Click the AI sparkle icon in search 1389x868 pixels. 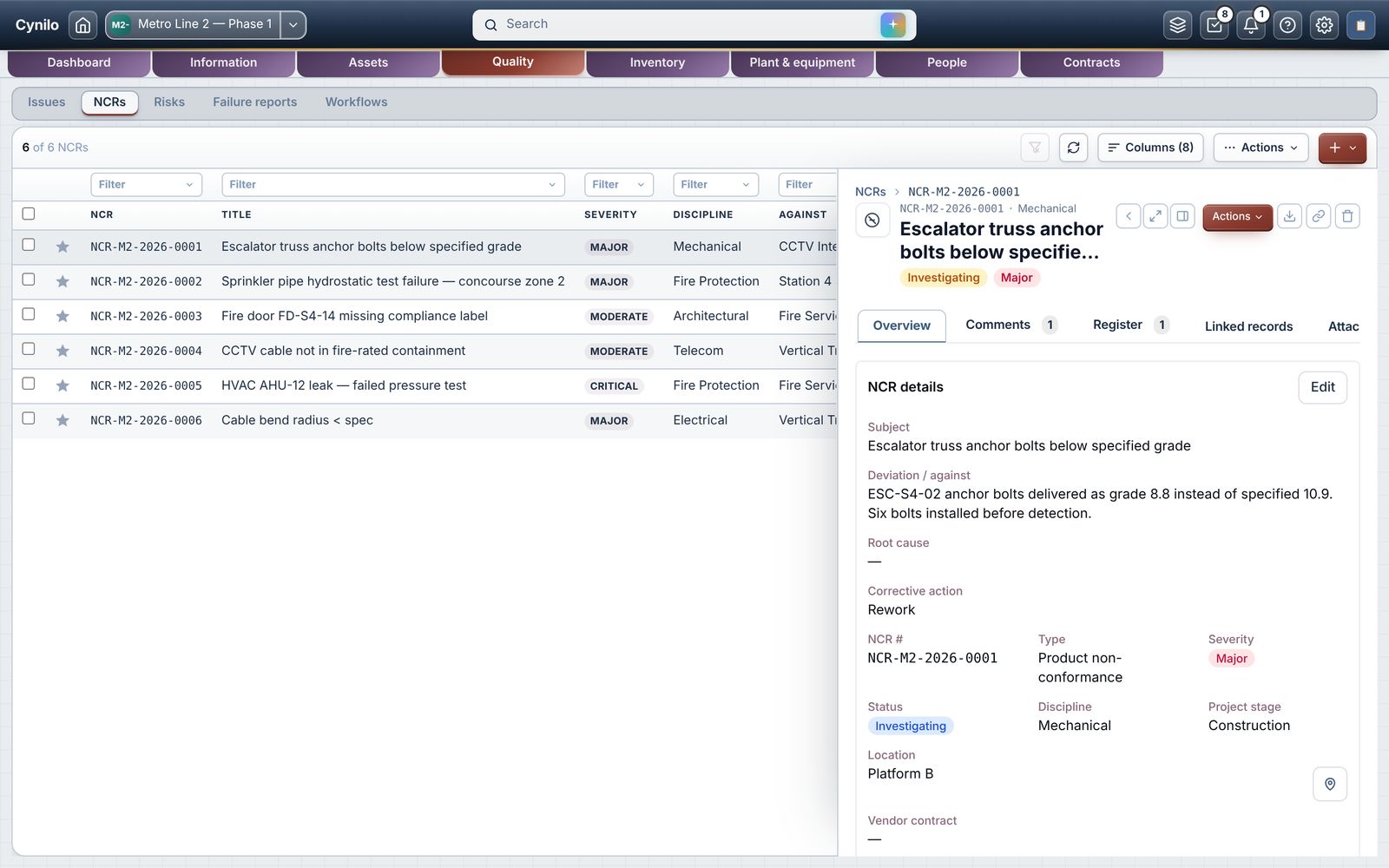pos(892,24)
